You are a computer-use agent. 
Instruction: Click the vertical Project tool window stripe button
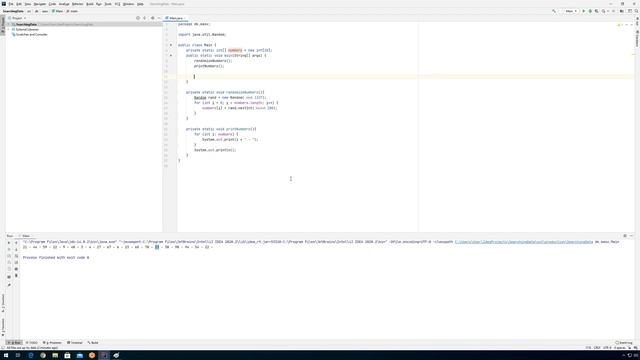[2, 26]
